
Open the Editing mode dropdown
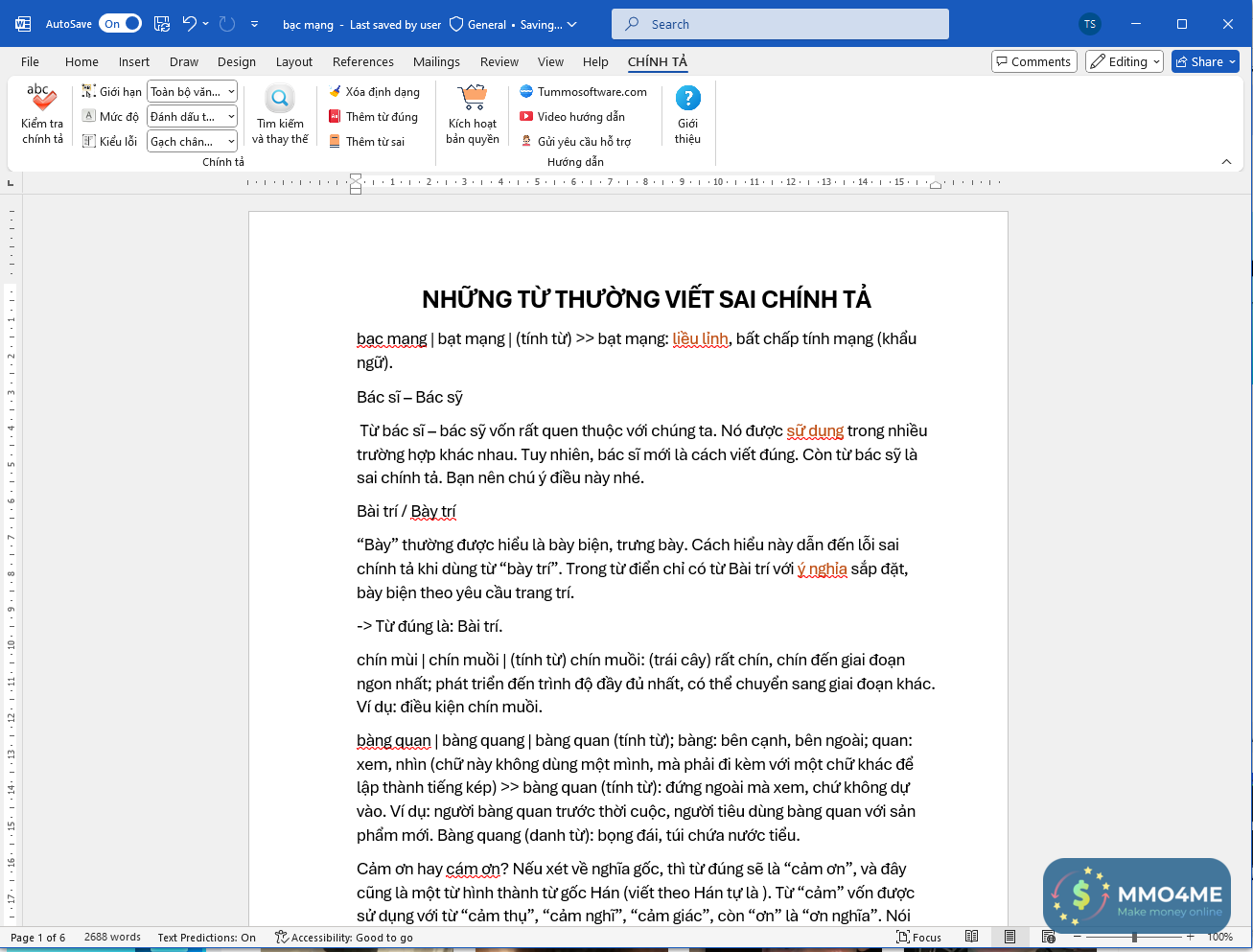[x=1125, y=61]
